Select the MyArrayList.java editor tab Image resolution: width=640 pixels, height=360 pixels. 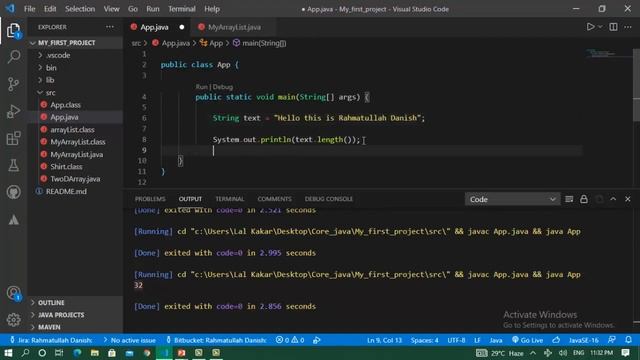[x=234, y=27]
